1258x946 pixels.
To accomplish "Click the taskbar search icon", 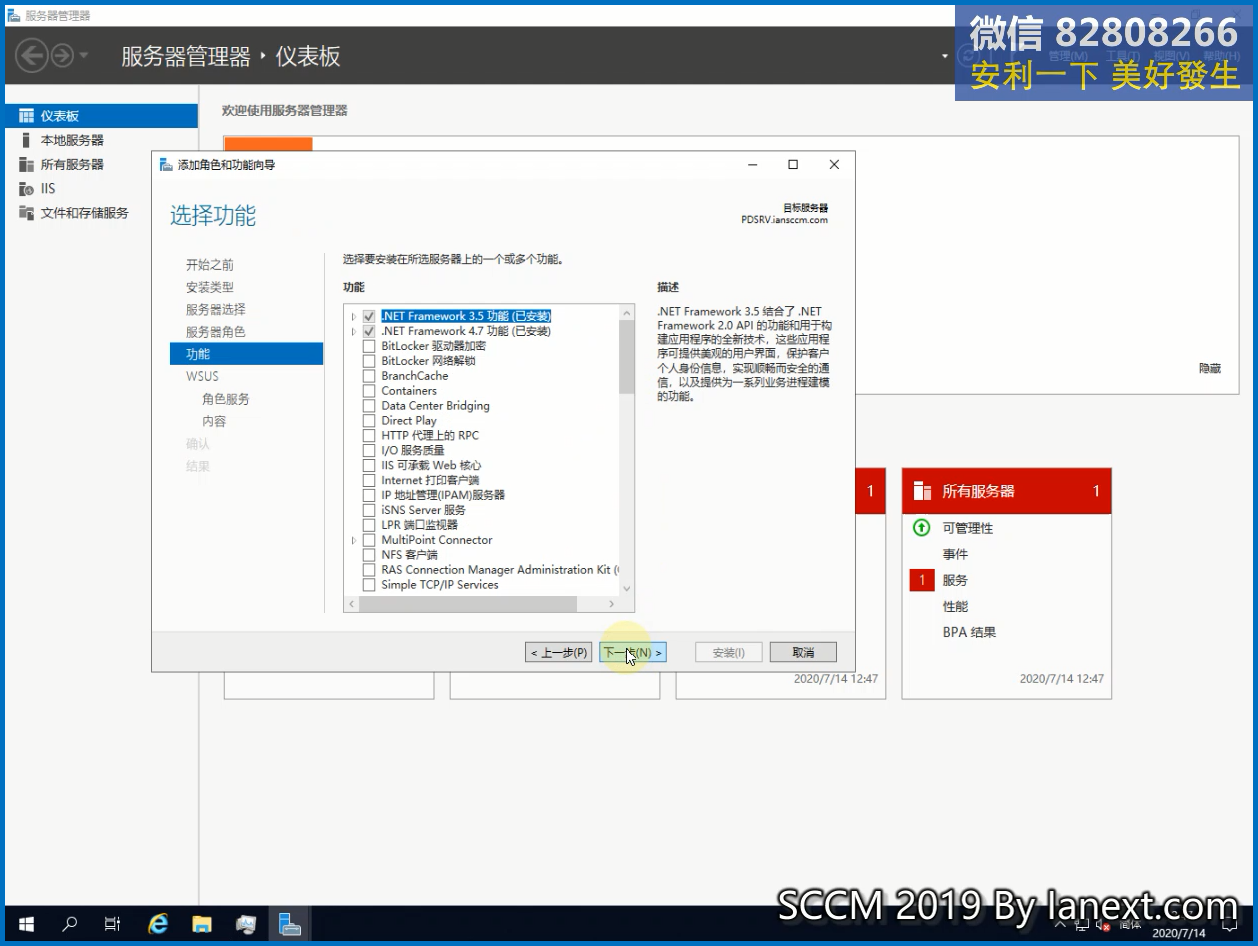I will 70,924.
